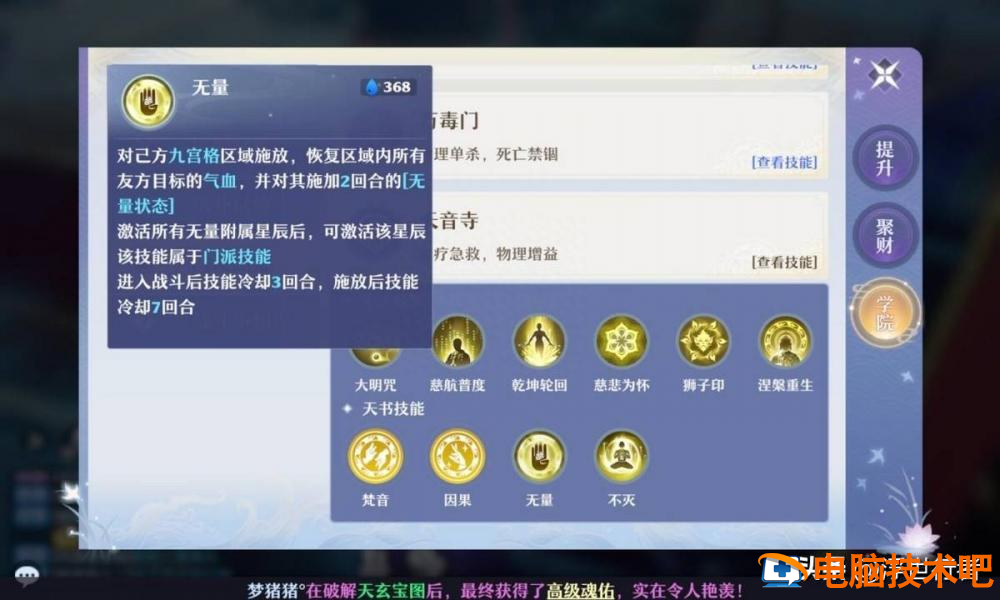Click the player name 梦猪猪 in the announcement
1000x600 pixels.
click(273, 591)
